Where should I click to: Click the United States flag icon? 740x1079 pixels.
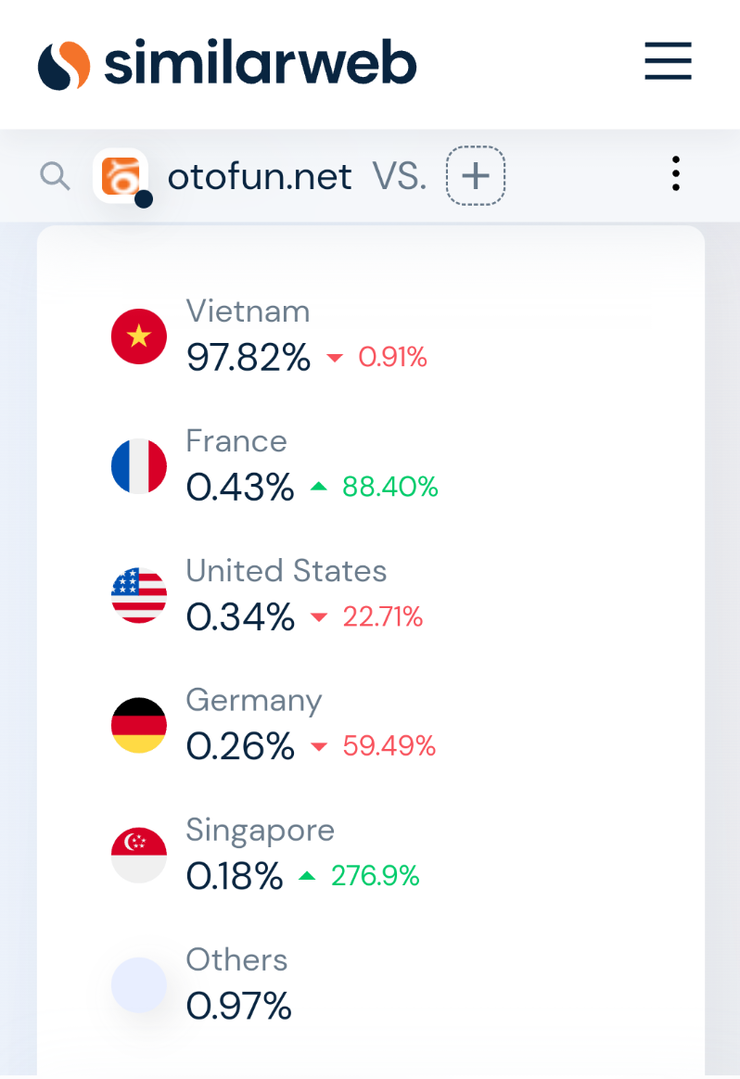coord(139,596)
